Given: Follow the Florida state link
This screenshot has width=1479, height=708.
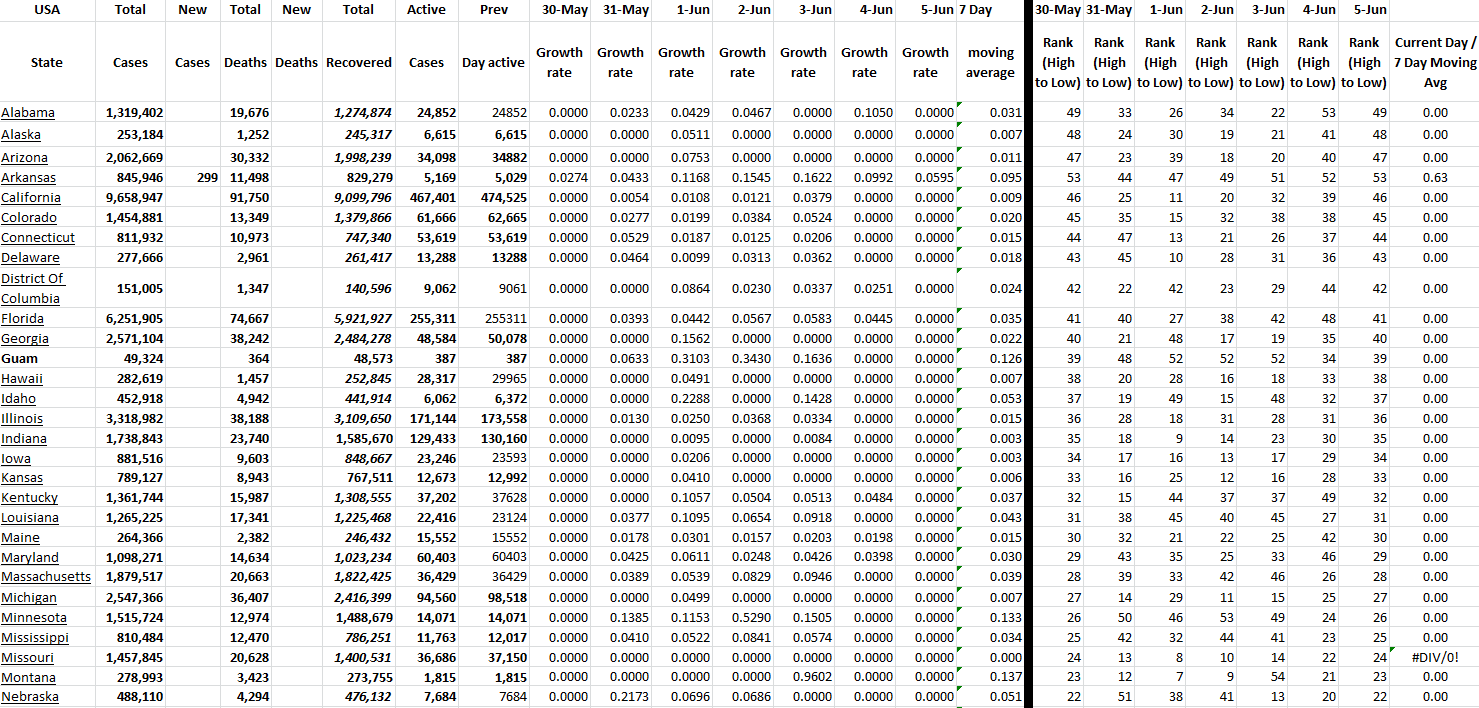Looking at the screenshot, I should (x=22, y=319).
